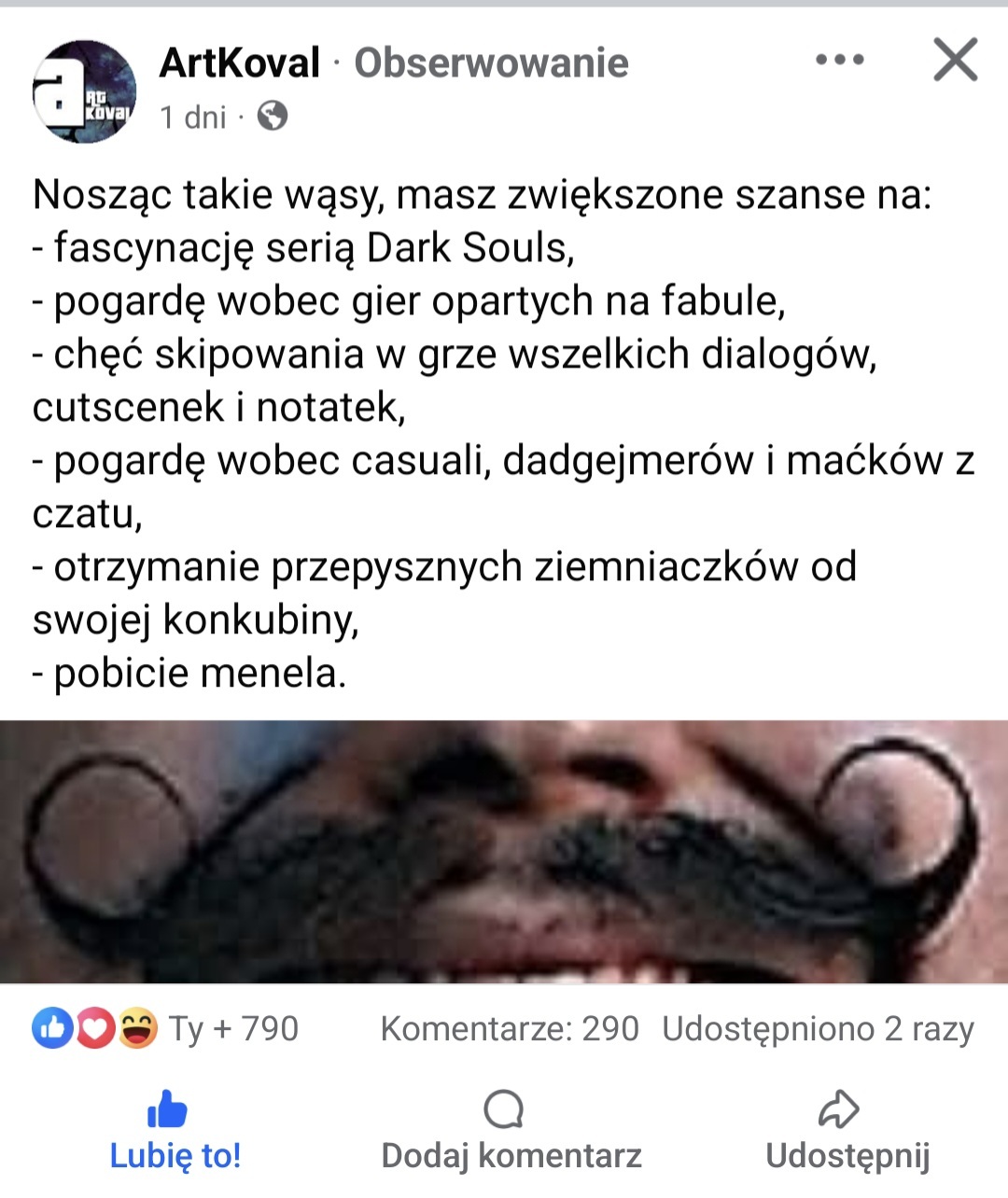The image size is (1008, 1198).
Task: Click the laughing face reaction icon
Action: [136, 1028]
